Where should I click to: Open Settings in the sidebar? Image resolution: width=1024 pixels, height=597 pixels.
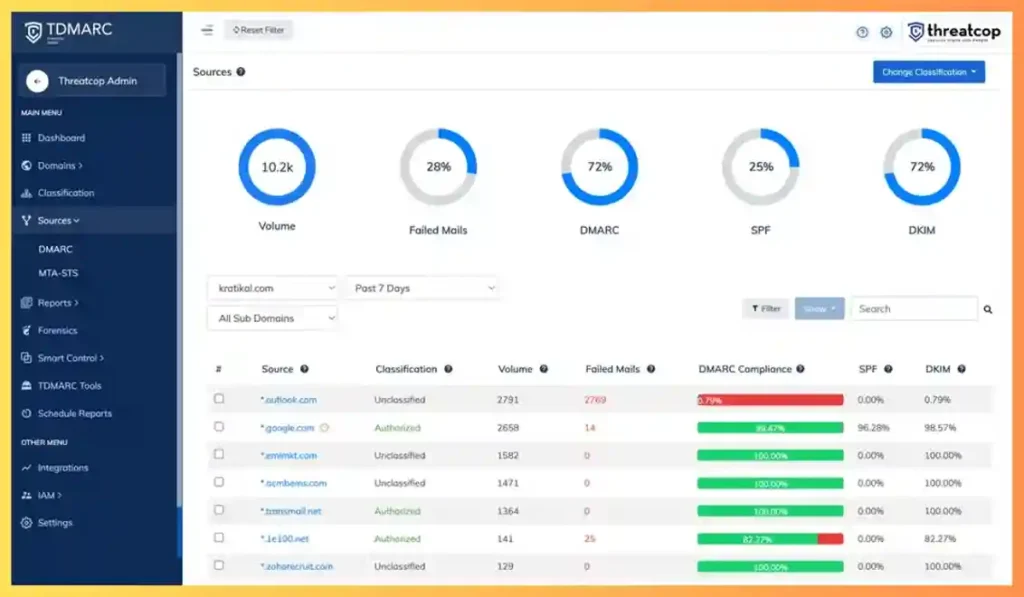55,523
